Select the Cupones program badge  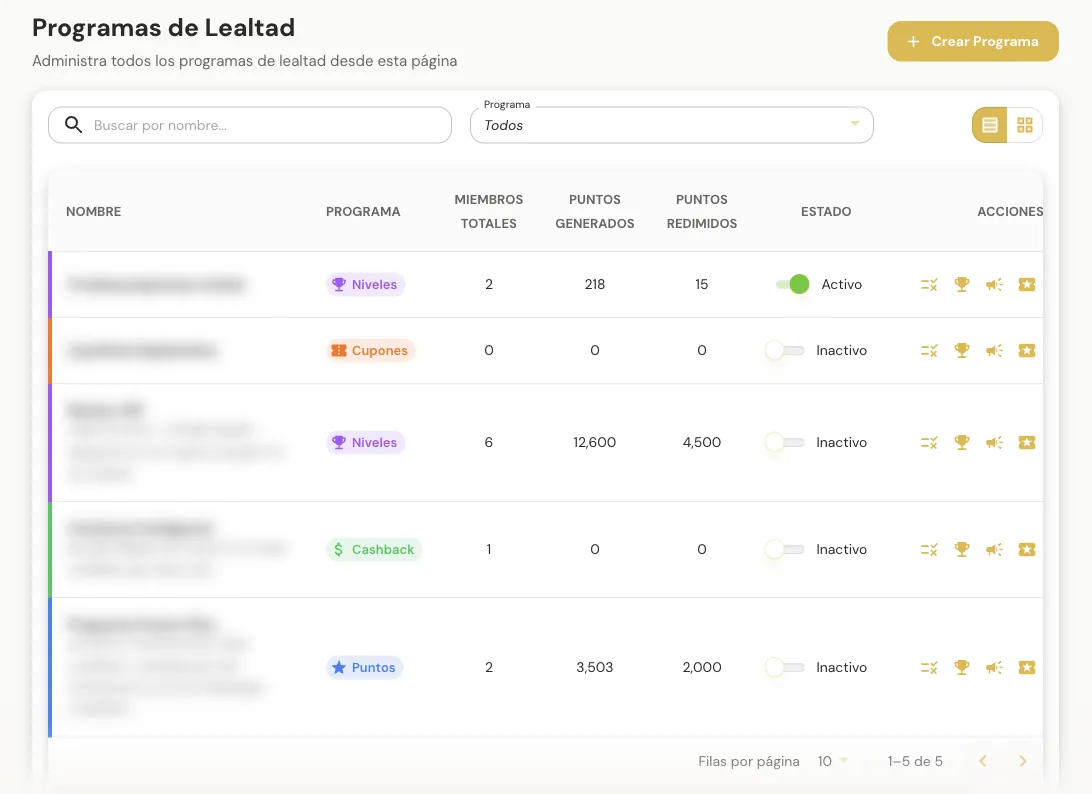tap(370, 350)
